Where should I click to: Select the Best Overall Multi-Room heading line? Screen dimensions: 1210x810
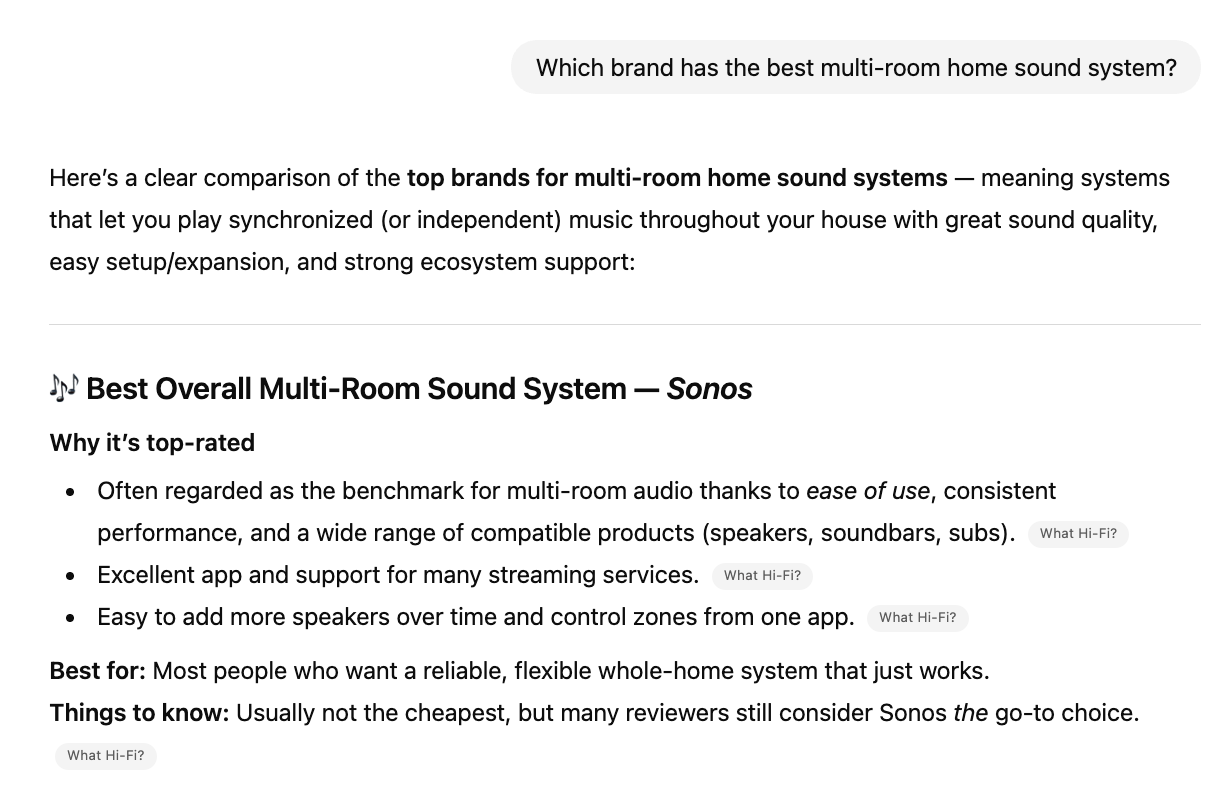point(400,389)
